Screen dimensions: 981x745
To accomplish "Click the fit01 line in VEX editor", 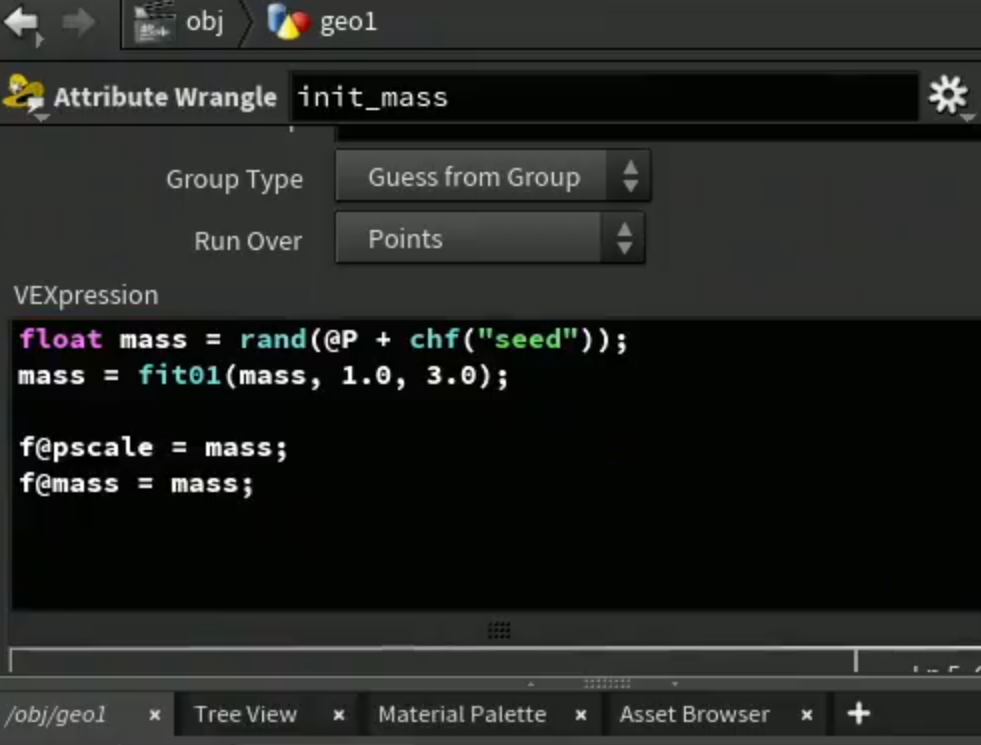I will coord(263,376).
